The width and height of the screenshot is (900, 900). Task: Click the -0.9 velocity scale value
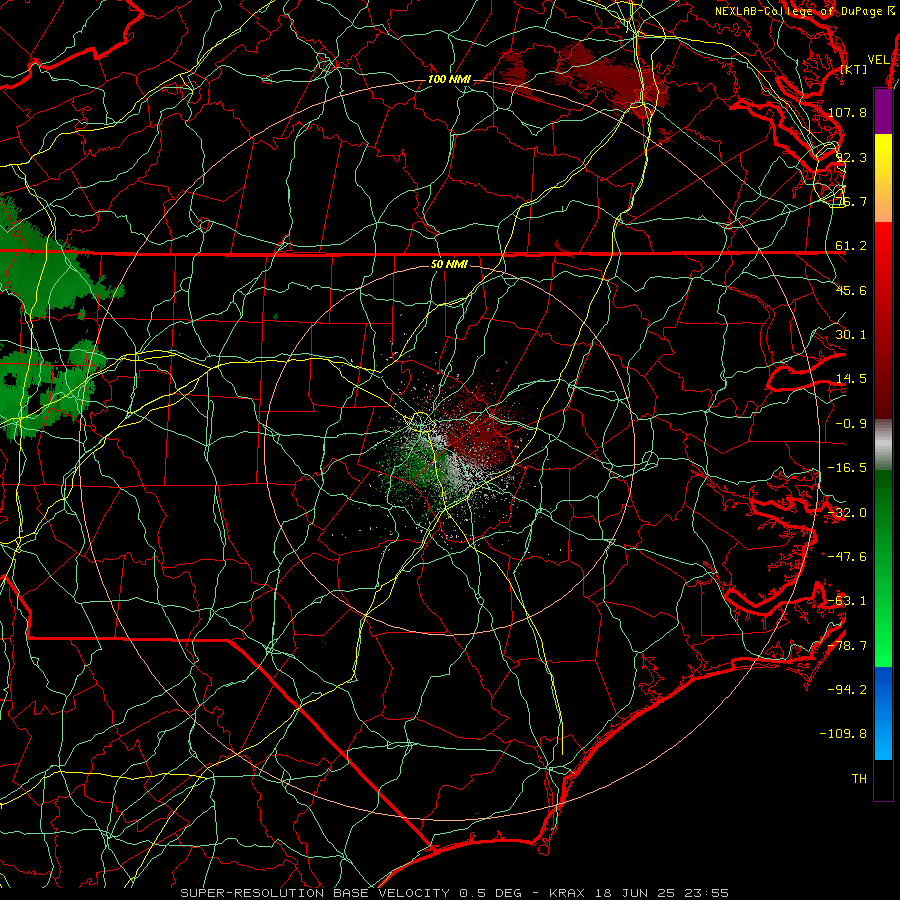[x=851, y=424]
